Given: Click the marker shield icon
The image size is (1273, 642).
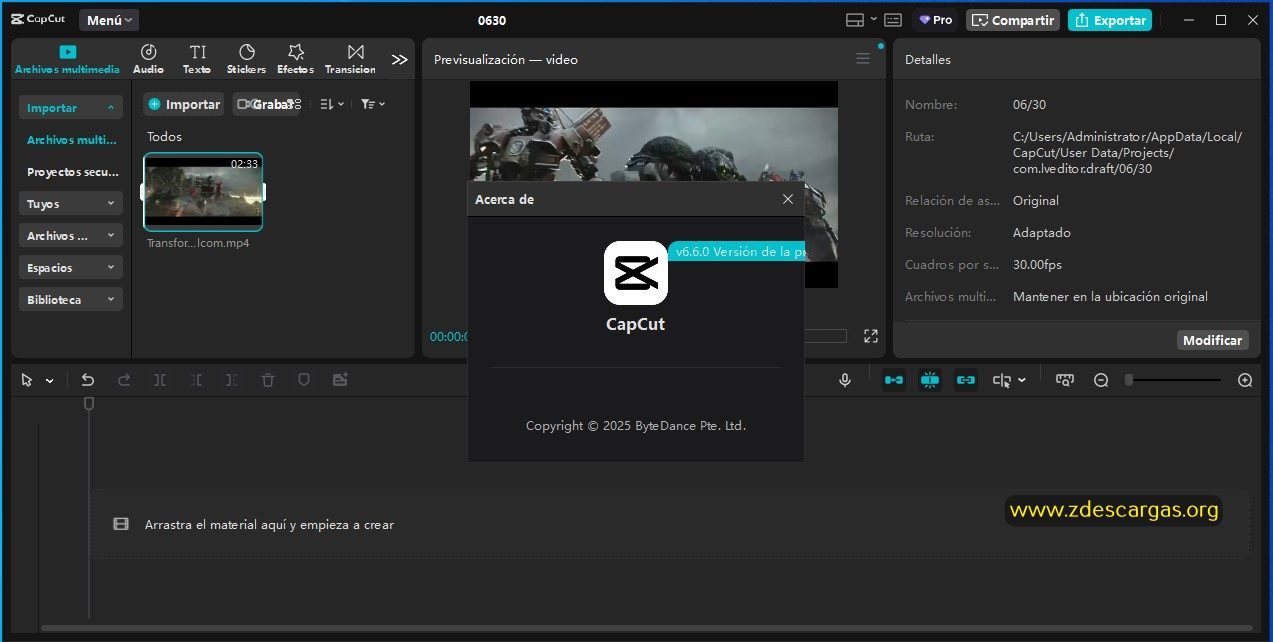Looking at the screenshot, I should point(304,380).
